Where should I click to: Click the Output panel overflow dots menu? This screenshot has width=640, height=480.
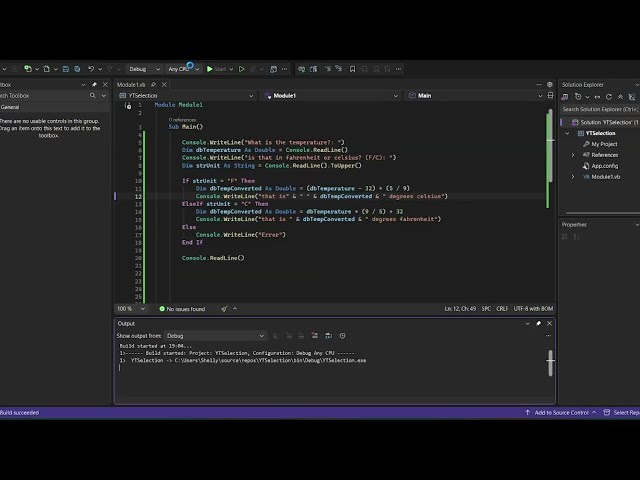point(548,336)
